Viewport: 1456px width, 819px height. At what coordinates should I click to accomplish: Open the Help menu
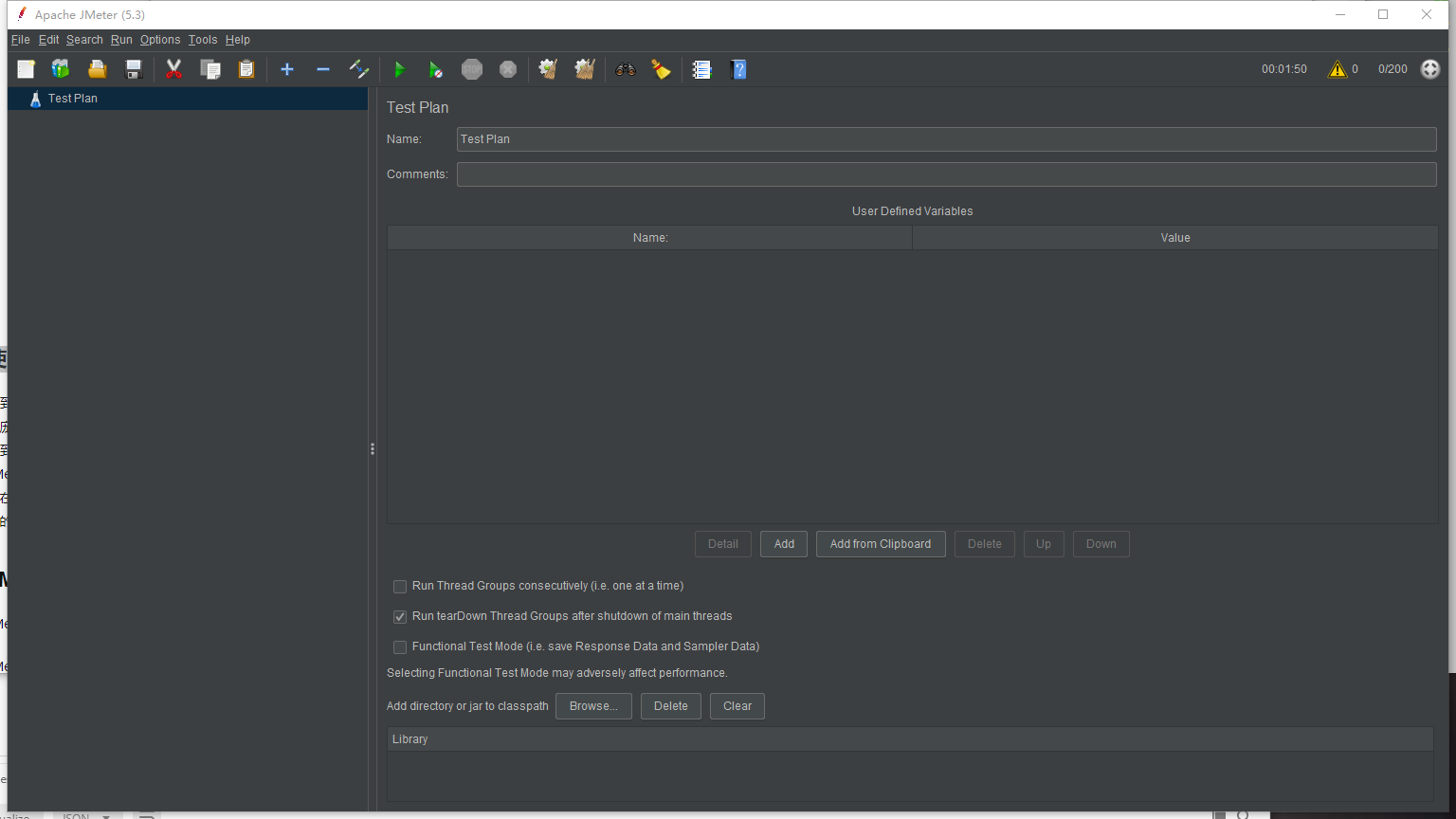tap(238, 40)
